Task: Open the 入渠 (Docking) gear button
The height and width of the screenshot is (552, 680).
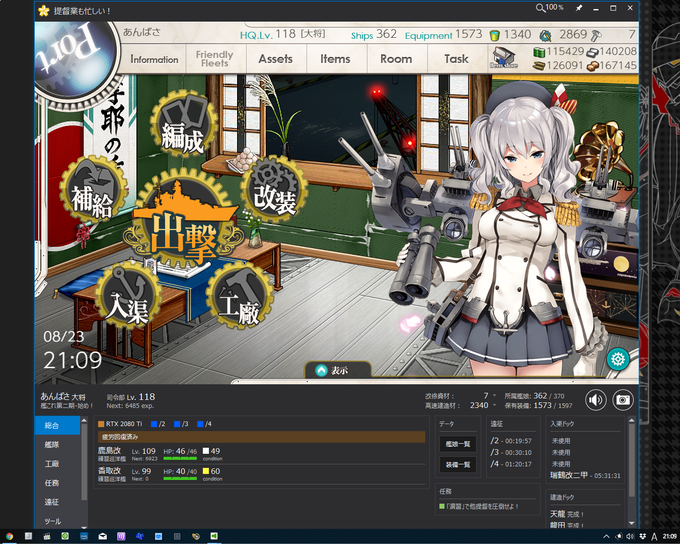Action: coord(128,295)
